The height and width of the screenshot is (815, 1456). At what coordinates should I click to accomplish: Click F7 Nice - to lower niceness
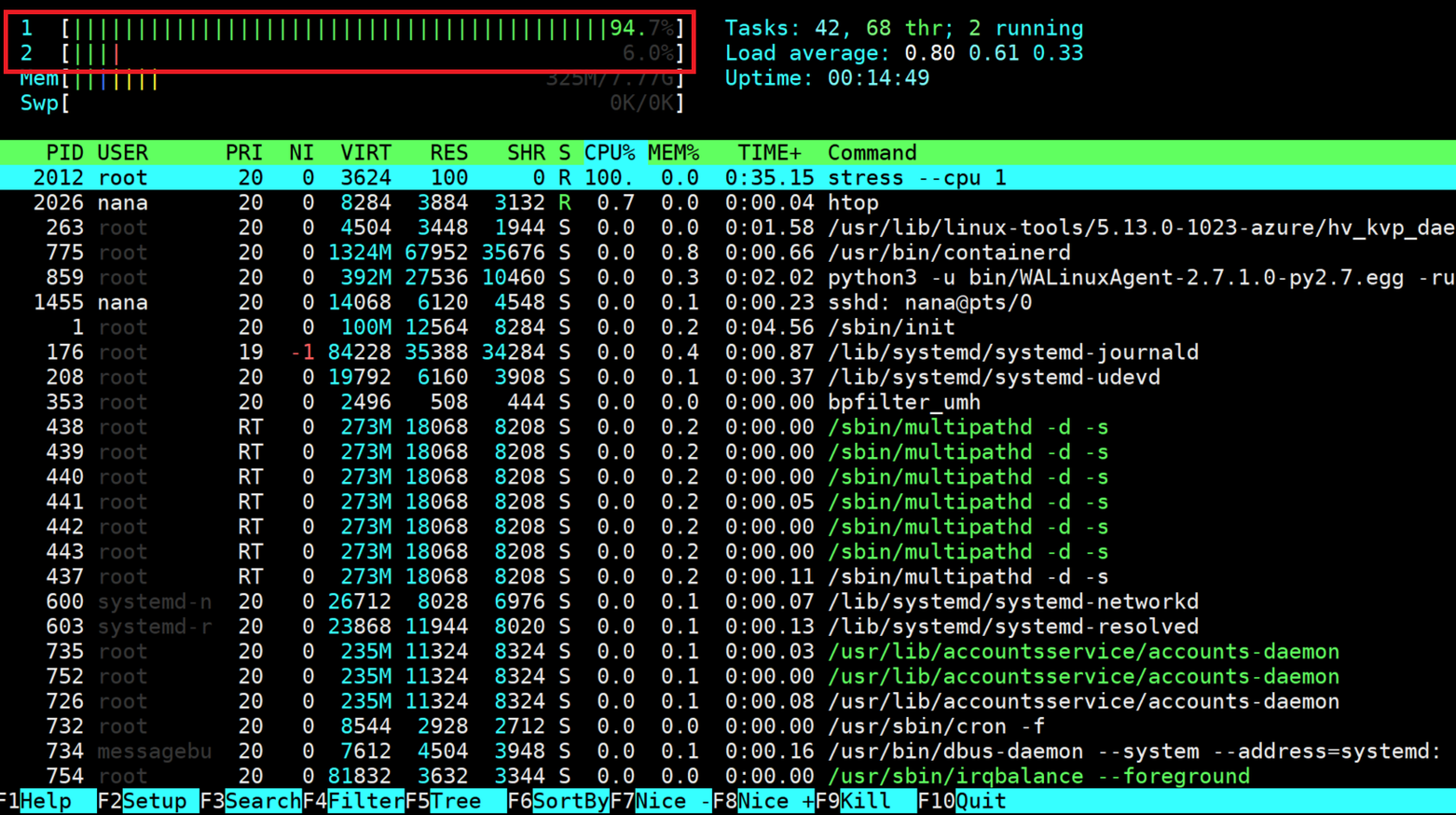tap(661, 801)
